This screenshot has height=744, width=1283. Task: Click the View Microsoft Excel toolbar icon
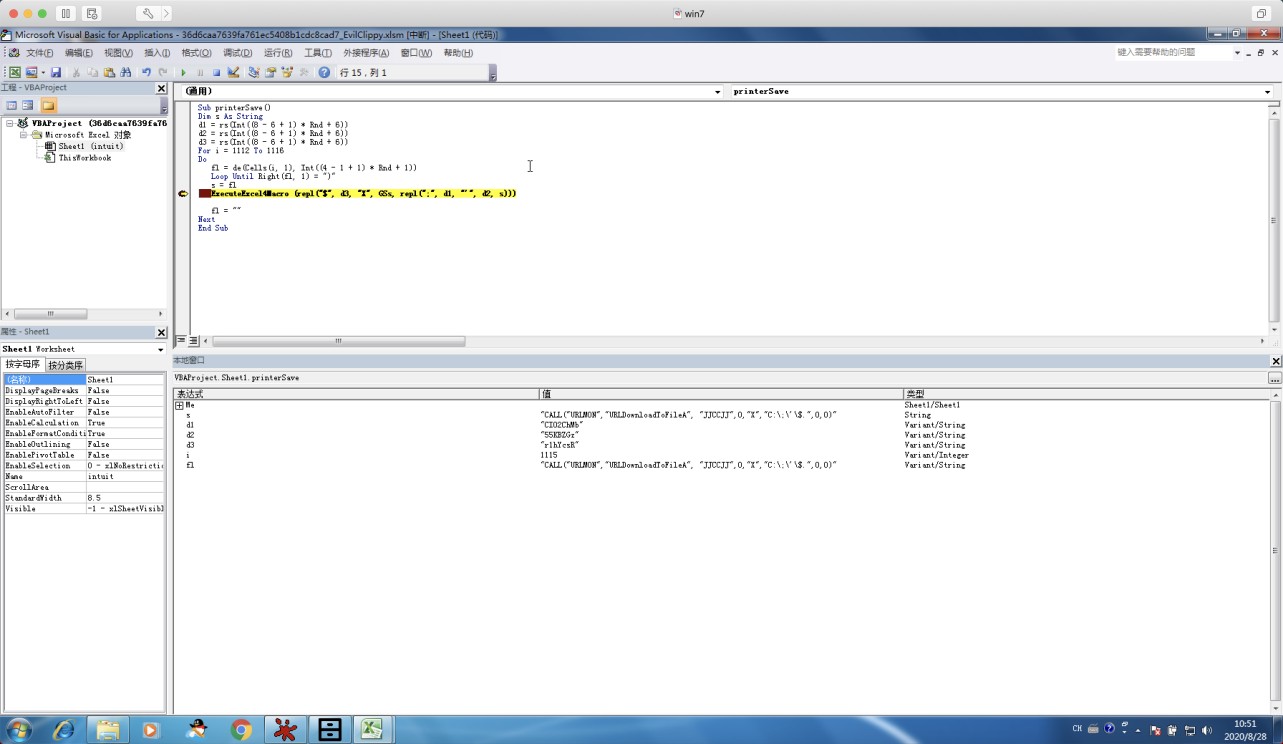[x=15, y=72]
